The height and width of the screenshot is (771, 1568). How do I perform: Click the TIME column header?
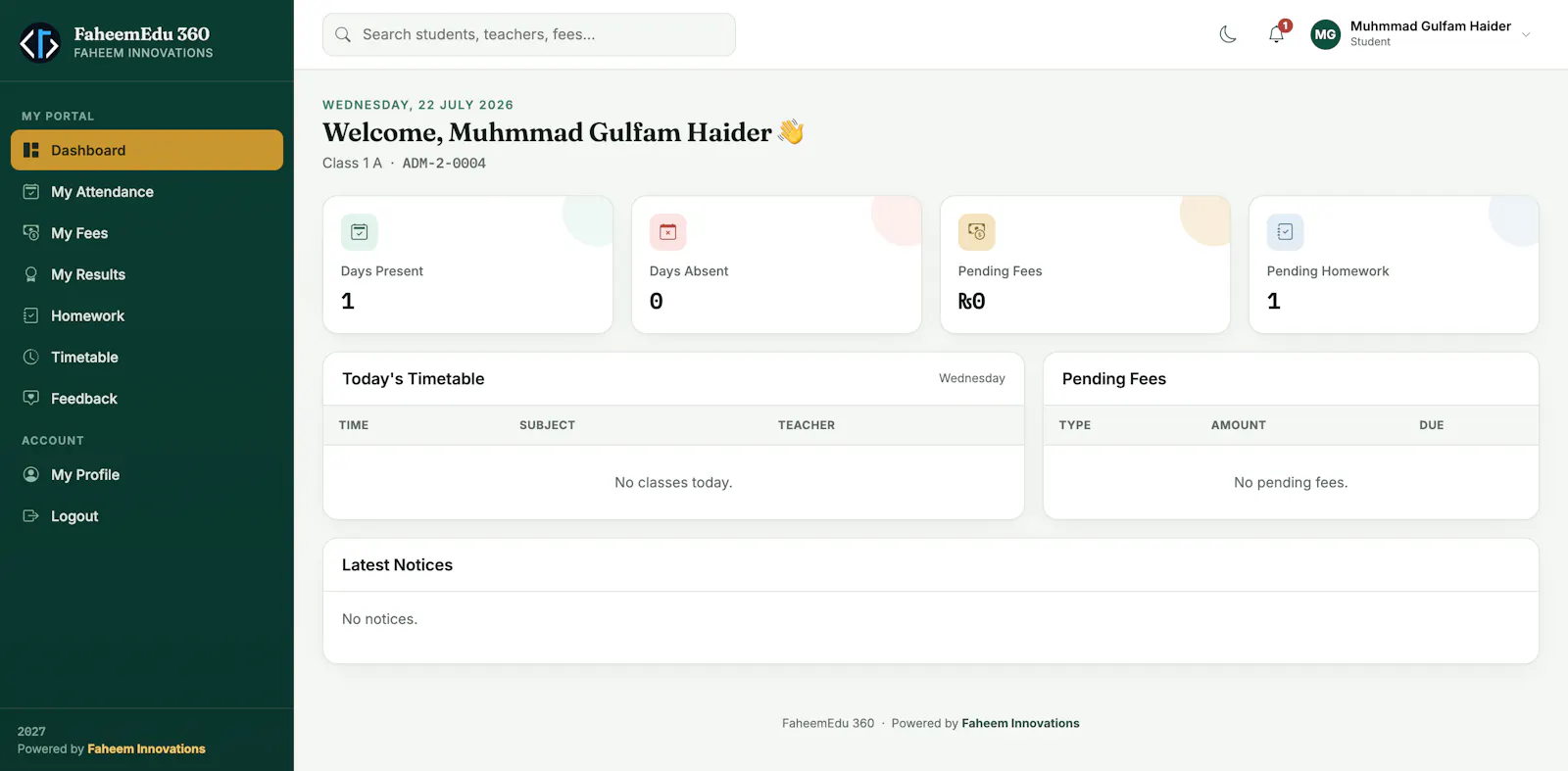pyautogui.click(x=354, y=425)
